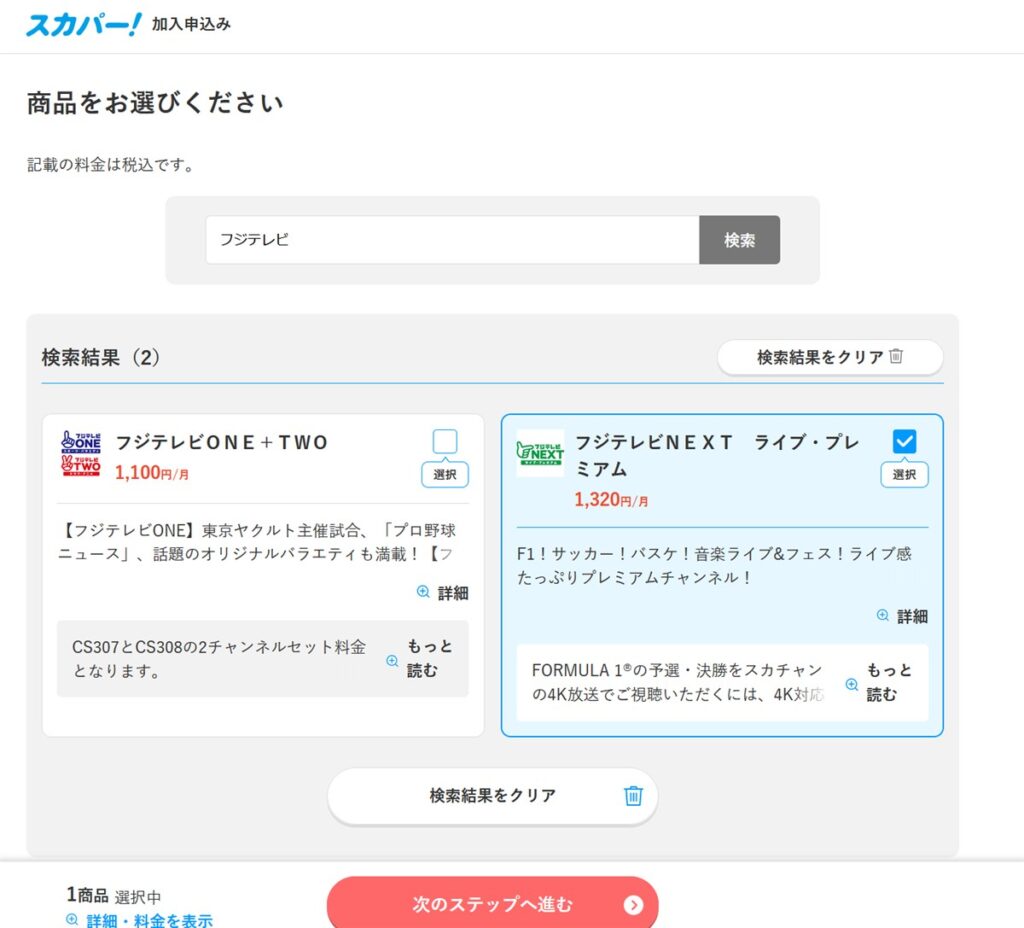The image size is (1024, 928).
Task: Click the フジテレビONE+TWO title text
Action: coord(221,442)
